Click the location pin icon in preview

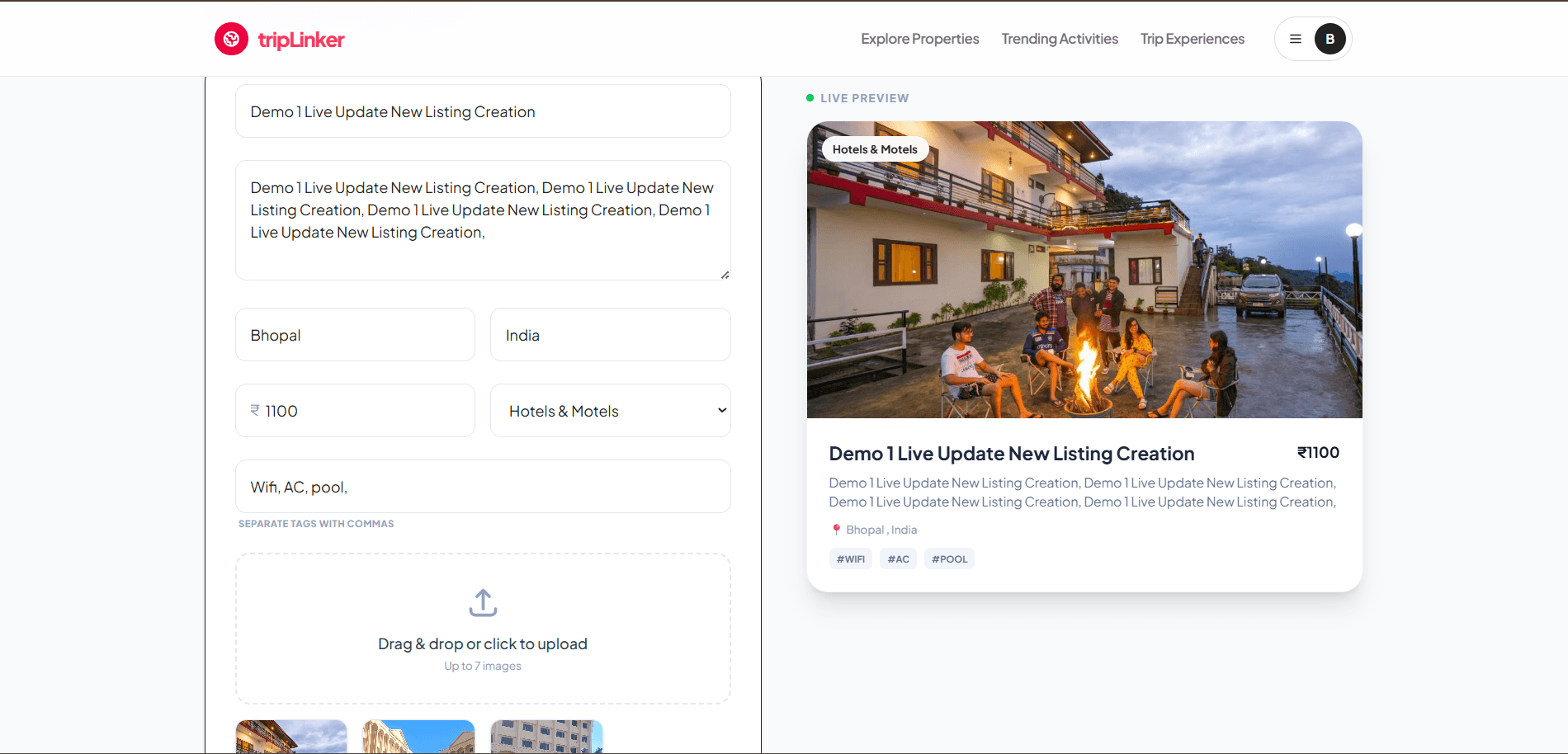tap(836, 530)
